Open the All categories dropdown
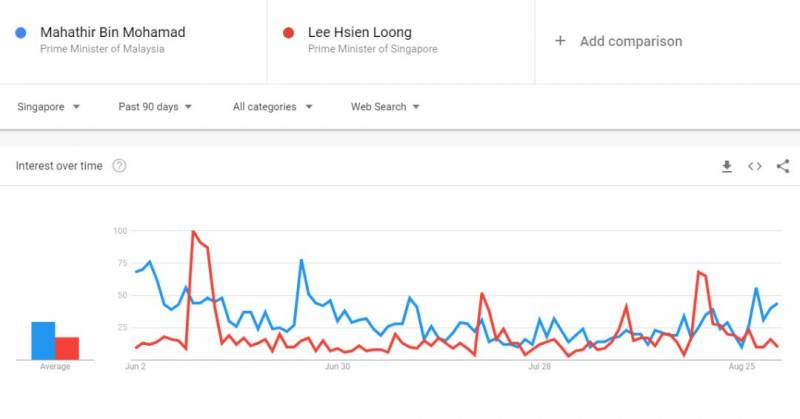Screen dimensions: 800x419 (272, 106)
